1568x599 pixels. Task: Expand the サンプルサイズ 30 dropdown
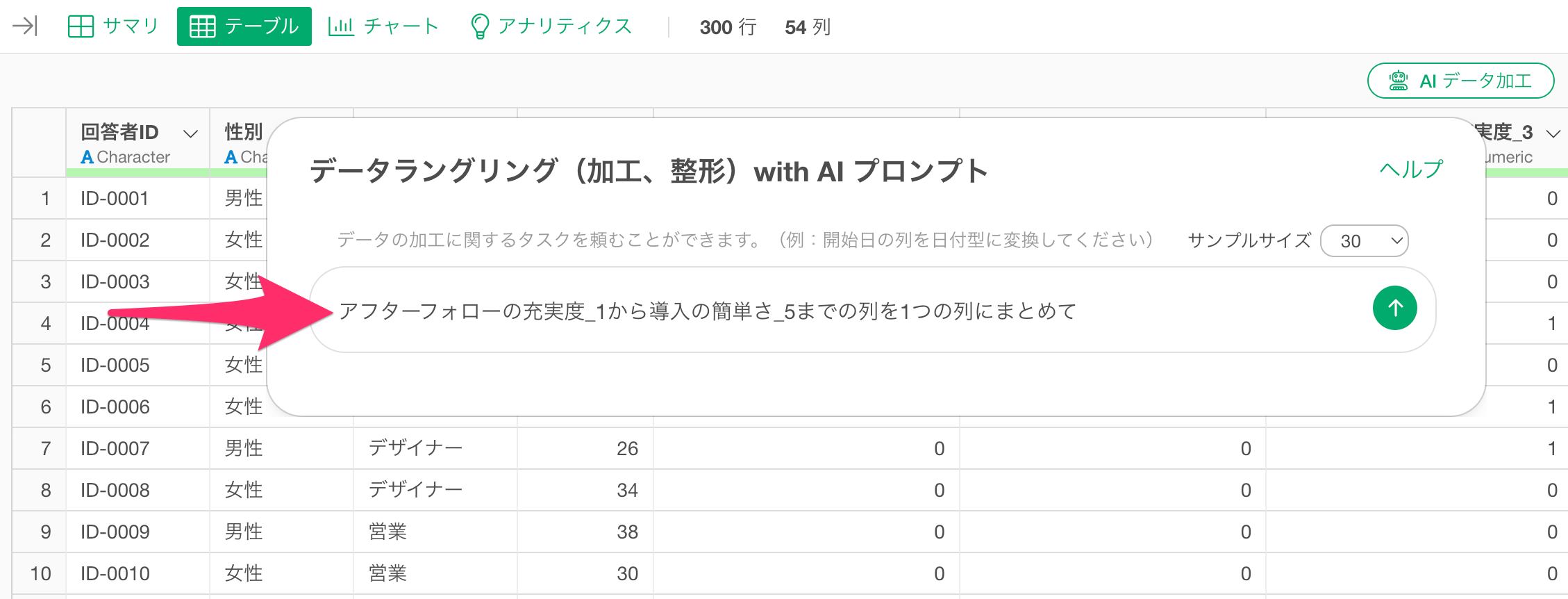click(x=1364, y=241)
